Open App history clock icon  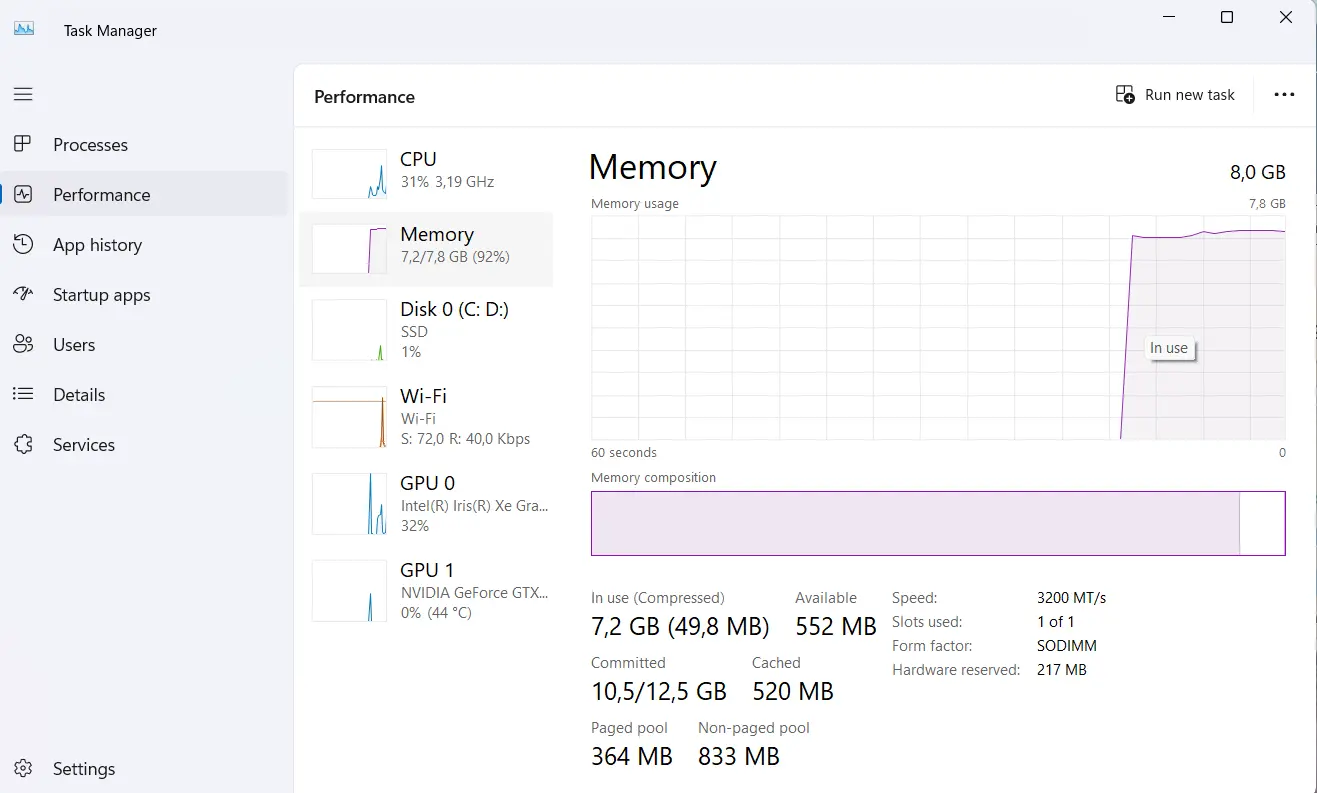(x=23, y=244)
